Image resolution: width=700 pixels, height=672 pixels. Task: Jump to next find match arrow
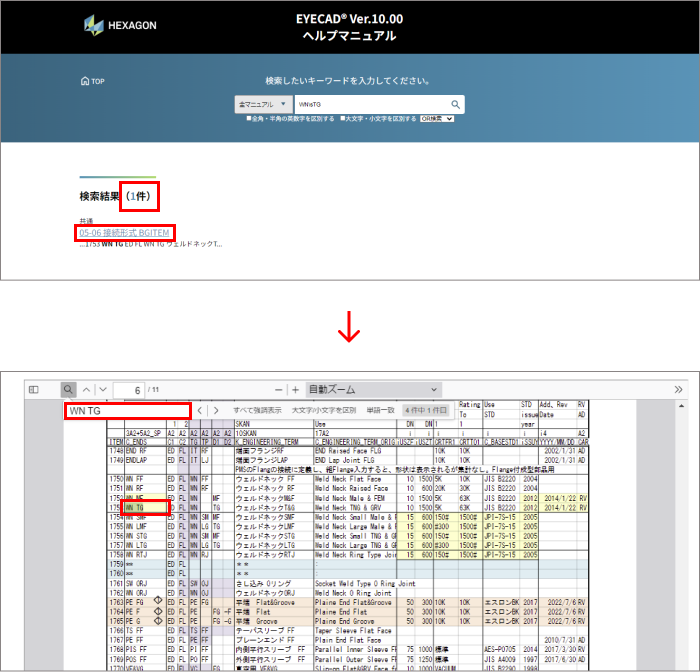(x=216, y=410)
